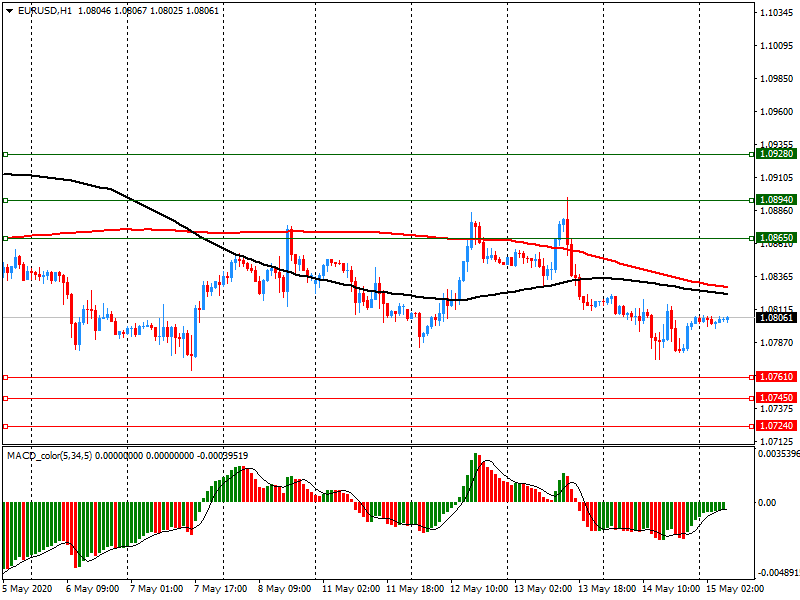Select the red 1.07240 price level tag
The height and width of the screenshot is (600, 800).
pos(776,426)
